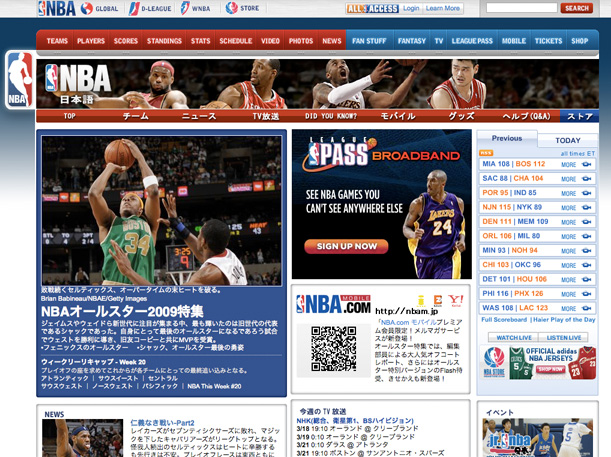
Task: Open the Schedule menu
Action: point(235,41)
